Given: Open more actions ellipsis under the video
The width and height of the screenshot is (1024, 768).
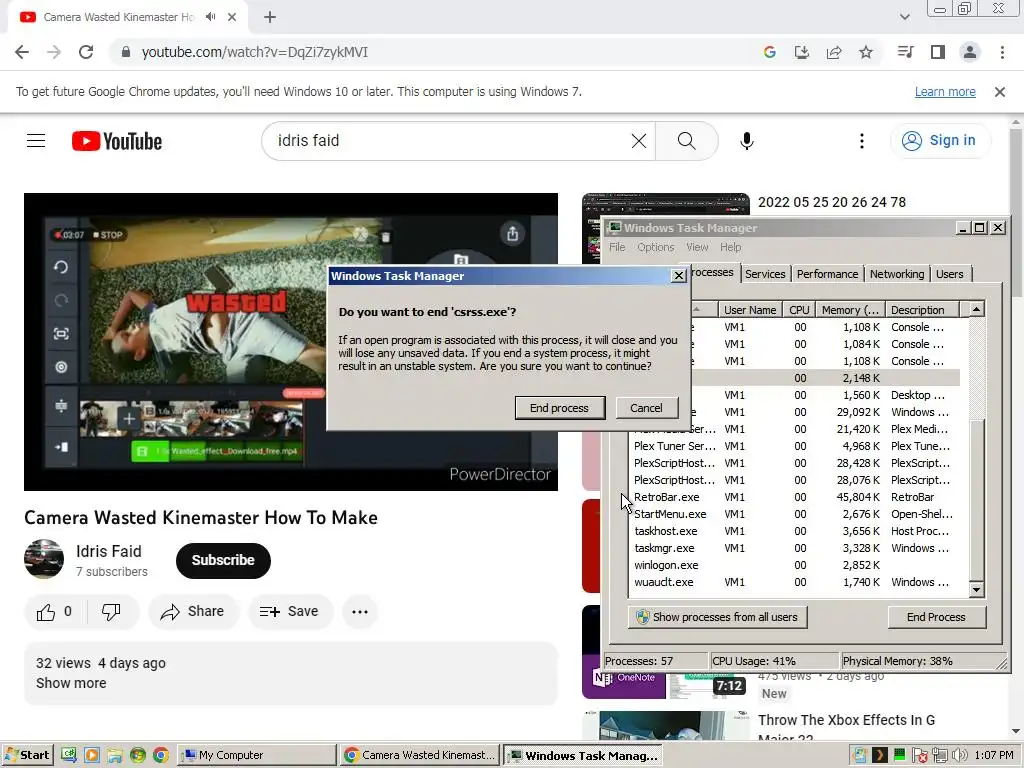Looking at the screenshot, I should point(360,612).
